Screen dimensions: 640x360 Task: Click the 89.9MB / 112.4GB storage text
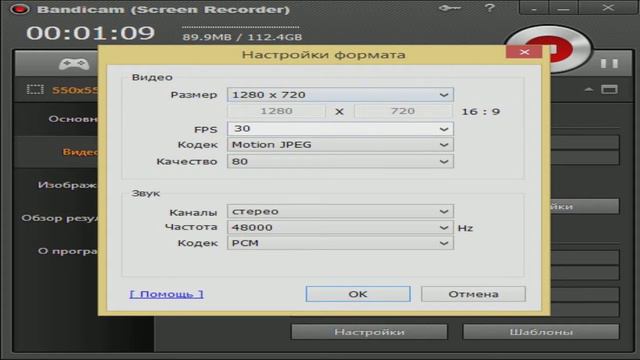click(x=242, y=37)
